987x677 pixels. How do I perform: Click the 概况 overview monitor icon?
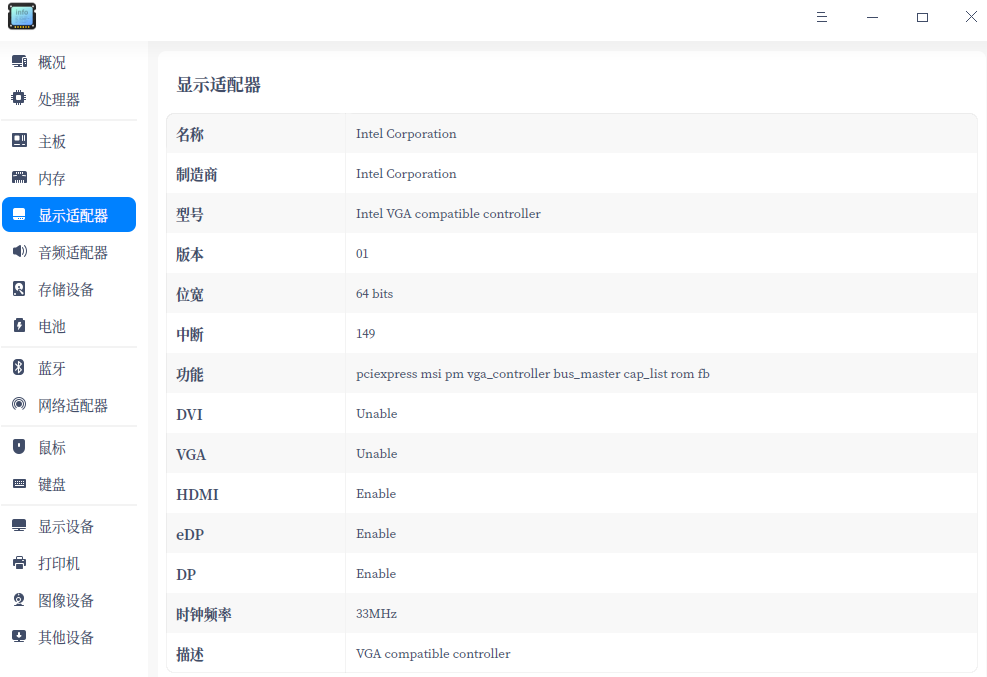pos(20,62)
